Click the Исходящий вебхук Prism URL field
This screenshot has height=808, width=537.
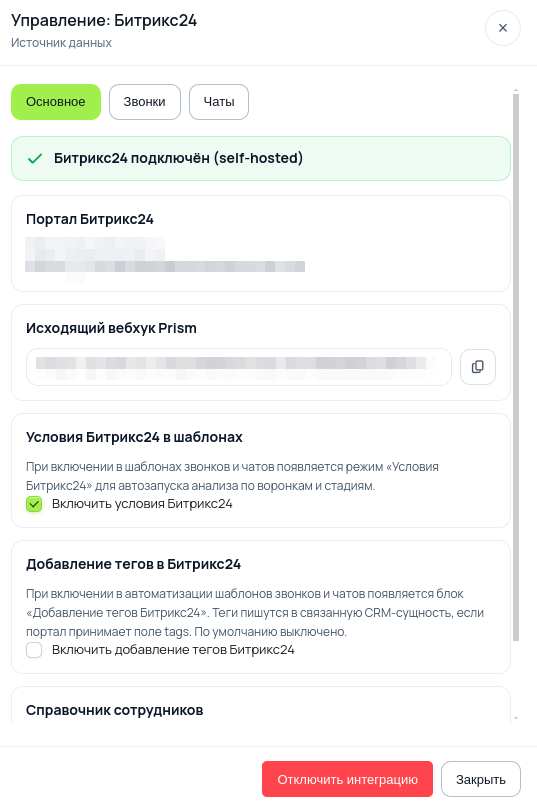239,367
